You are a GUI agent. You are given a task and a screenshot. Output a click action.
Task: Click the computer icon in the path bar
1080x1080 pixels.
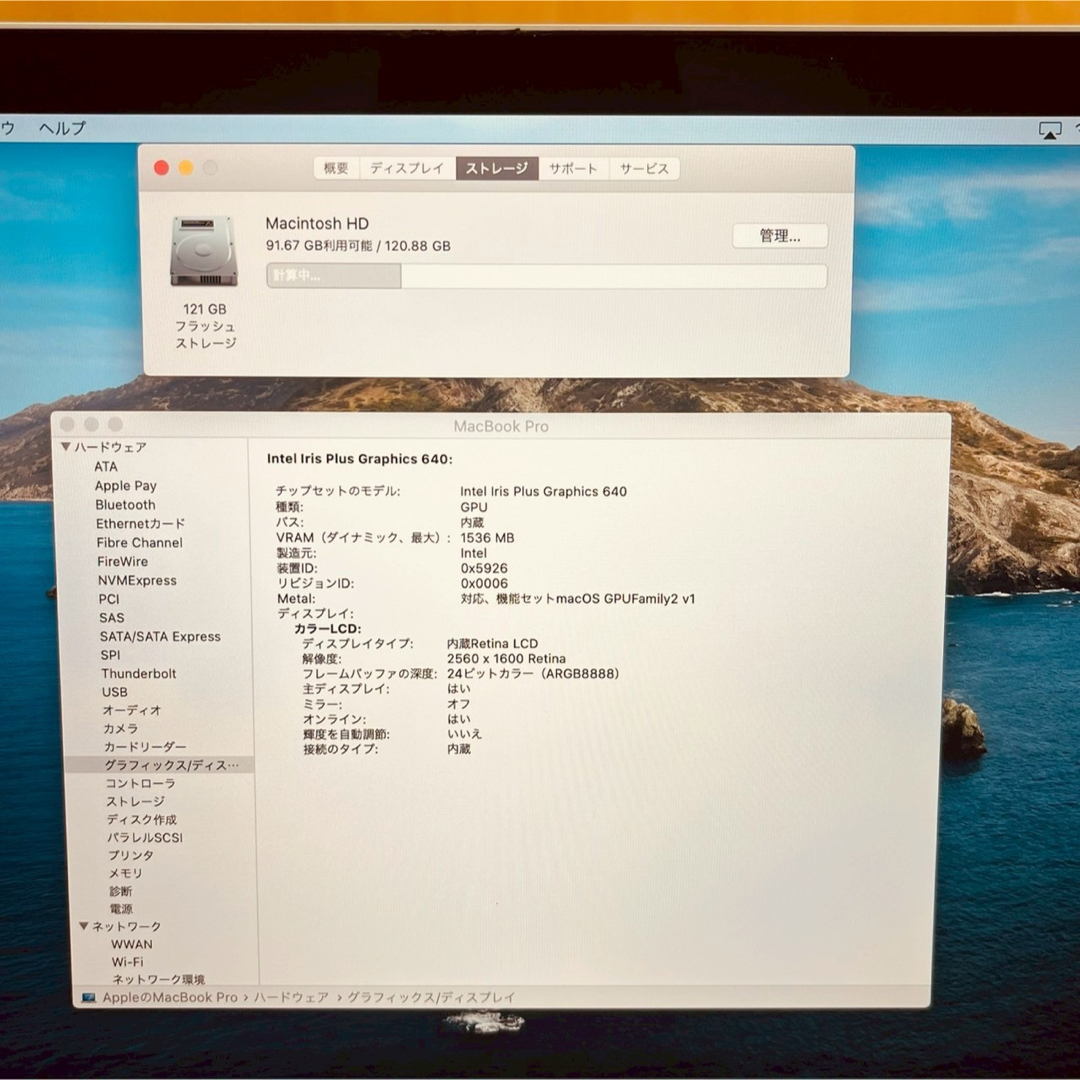[x=89, y=997]
